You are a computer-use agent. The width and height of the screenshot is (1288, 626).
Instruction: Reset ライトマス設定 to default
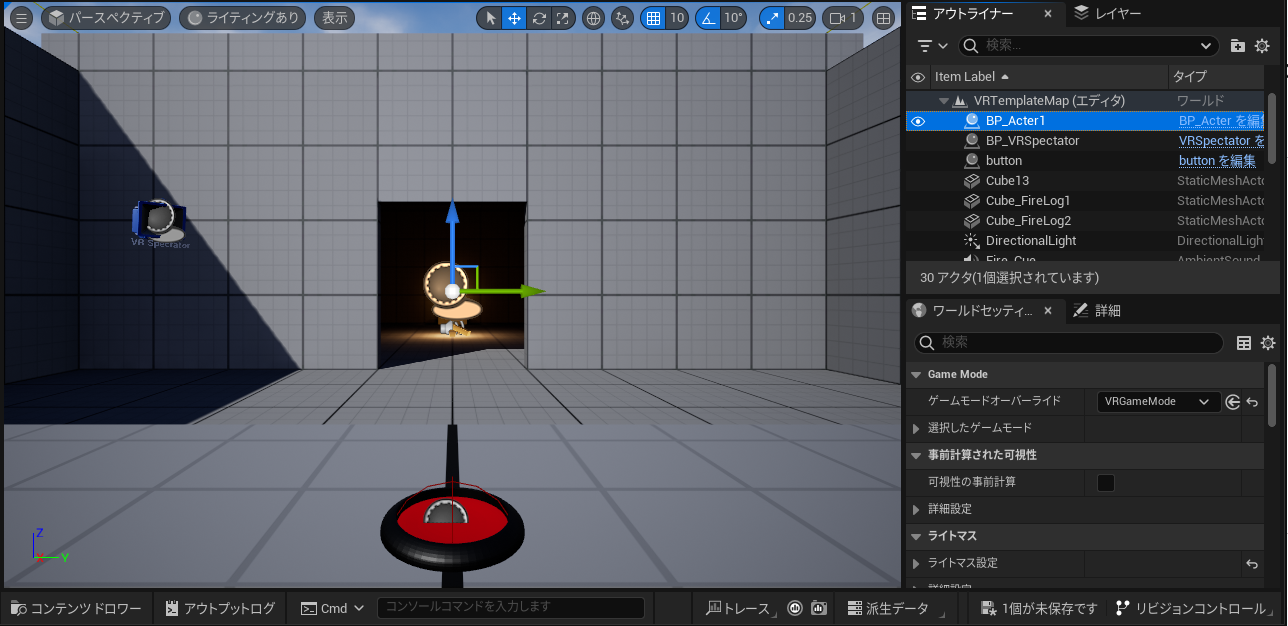(1252, 564)
